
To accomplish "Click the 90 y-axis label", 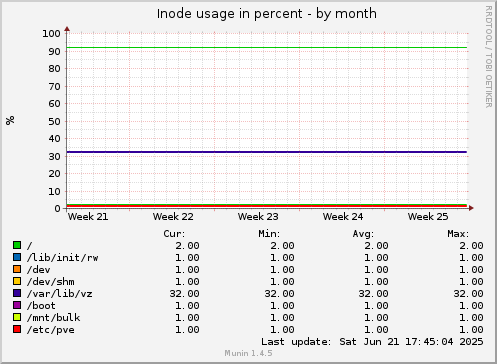I will pos(54,52).
